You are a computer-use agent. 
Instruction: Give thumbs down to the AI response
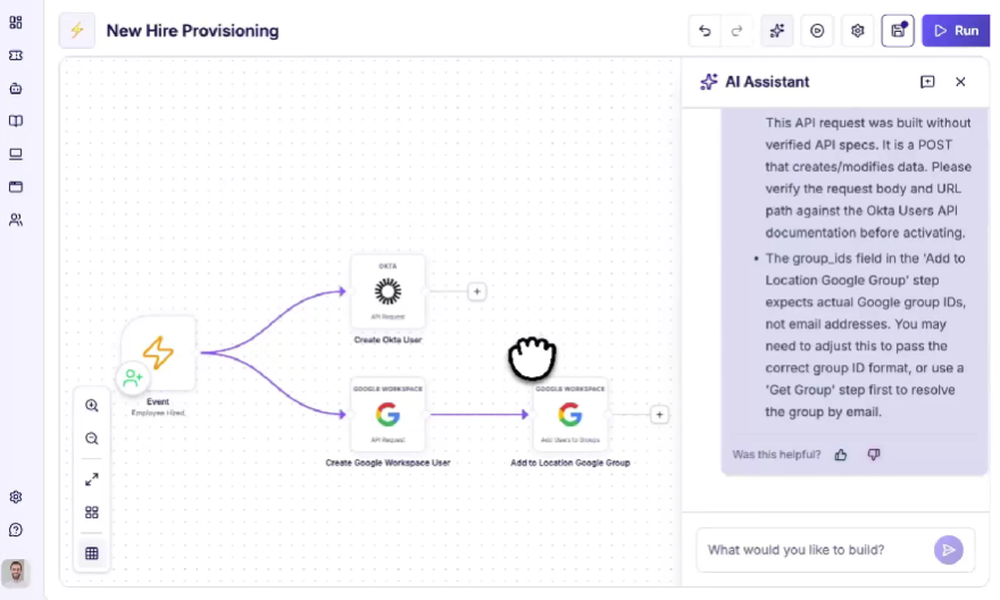pos(874,455)
